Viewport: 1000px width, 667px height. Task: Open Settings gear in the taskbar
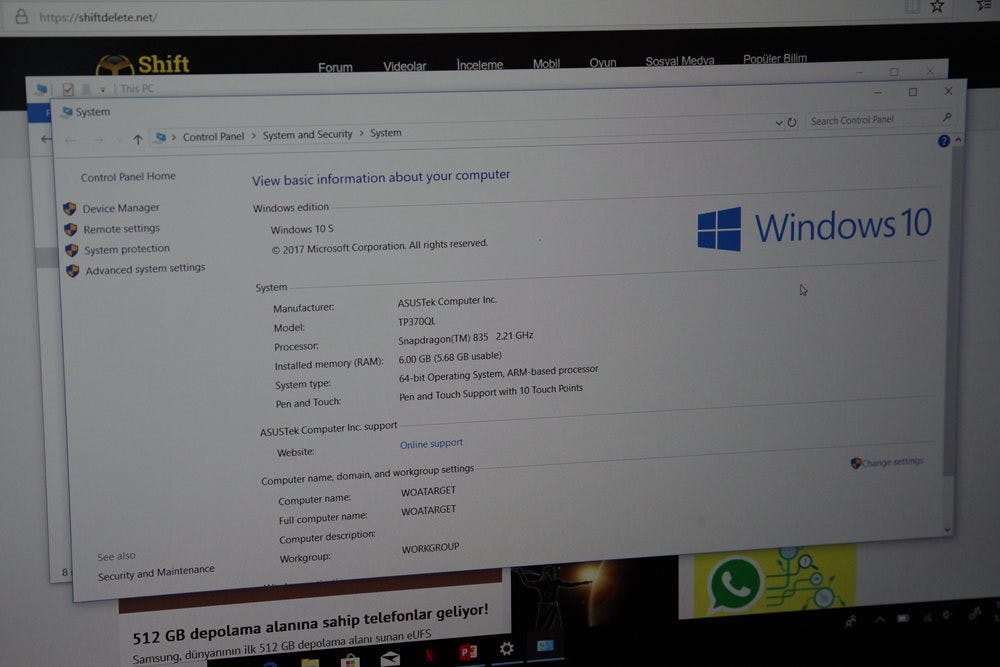(x=507, y=649)
